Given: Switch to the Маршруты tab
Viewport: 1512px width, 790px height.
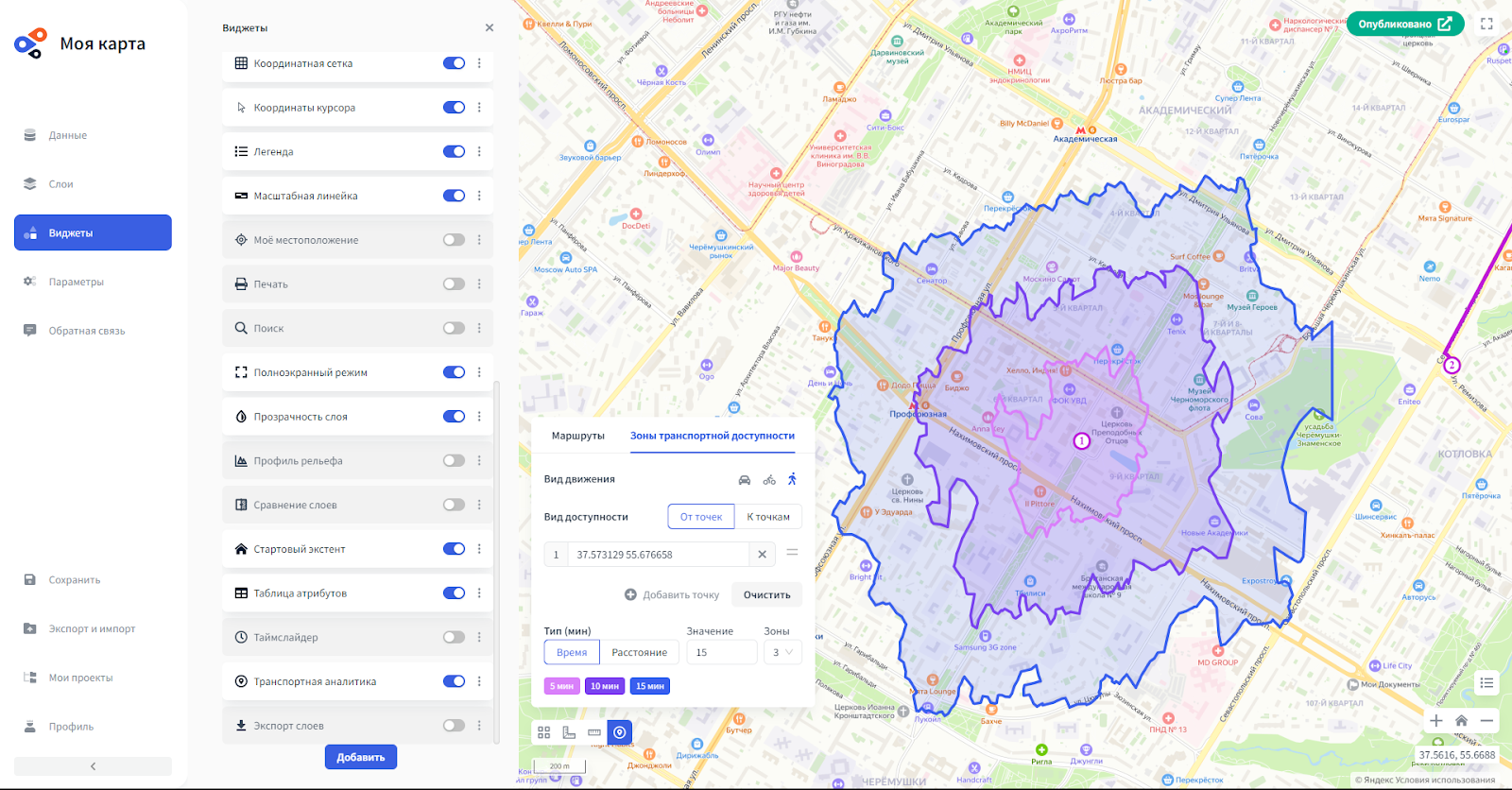Looking at the screenshot, I should click(578, 436).
